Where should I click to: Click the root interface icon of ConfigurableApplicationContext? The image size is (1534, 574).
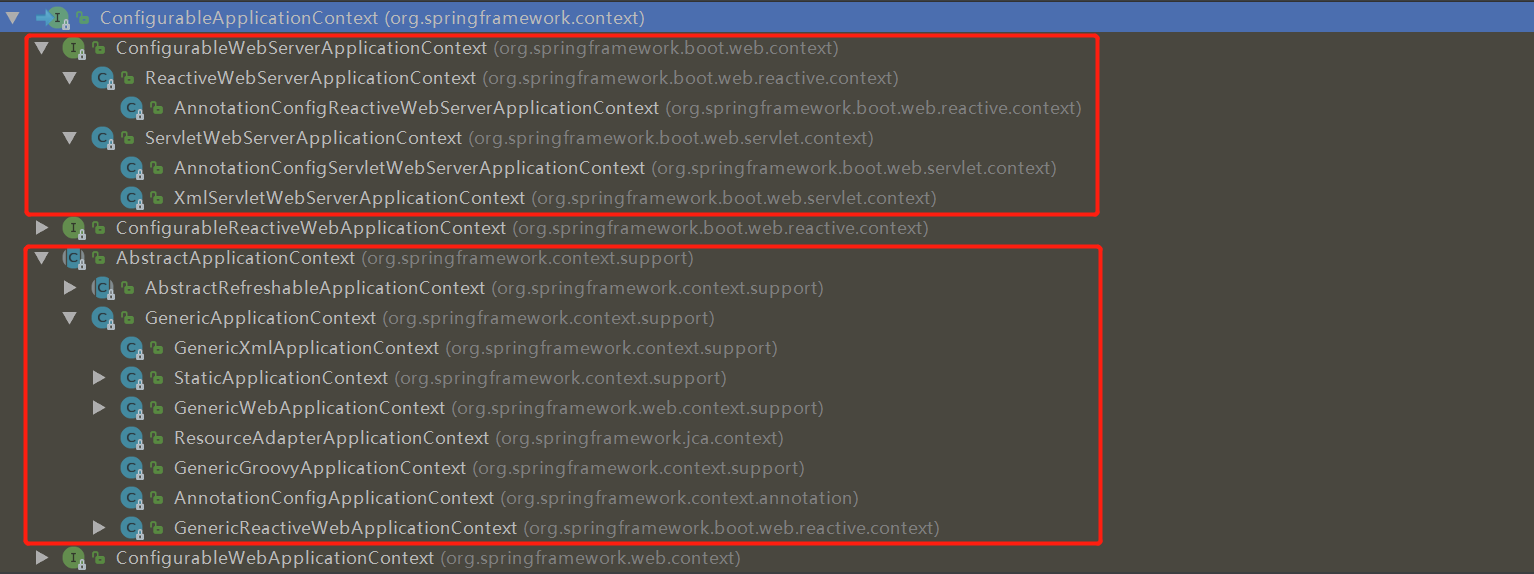click(56, 18)
